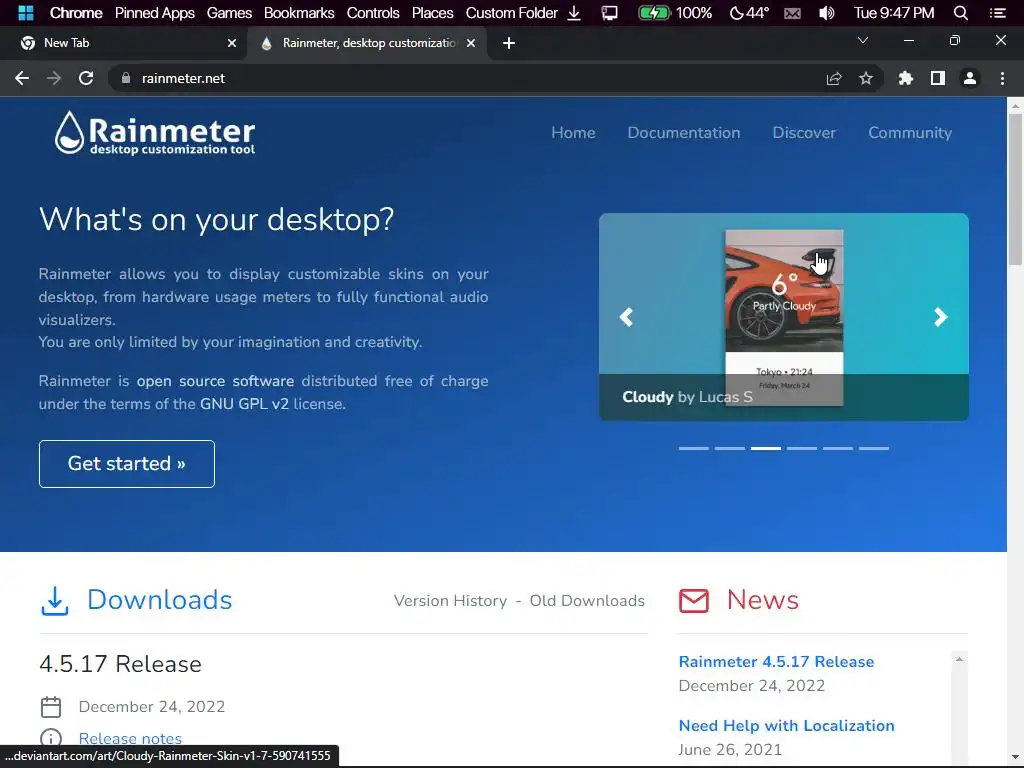The height and width of the screenshot is (768, 1024).
Task: Open the Pinned Apps menu
Action: [x=155, y=12]
